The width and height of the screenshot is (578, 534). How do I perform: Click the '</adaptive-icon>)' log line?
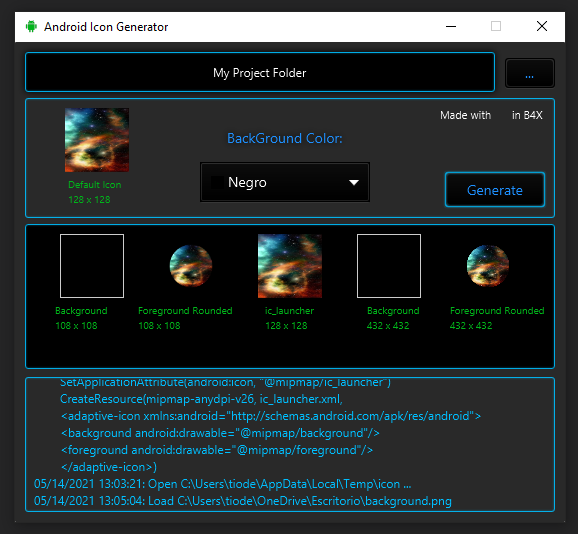109,467
